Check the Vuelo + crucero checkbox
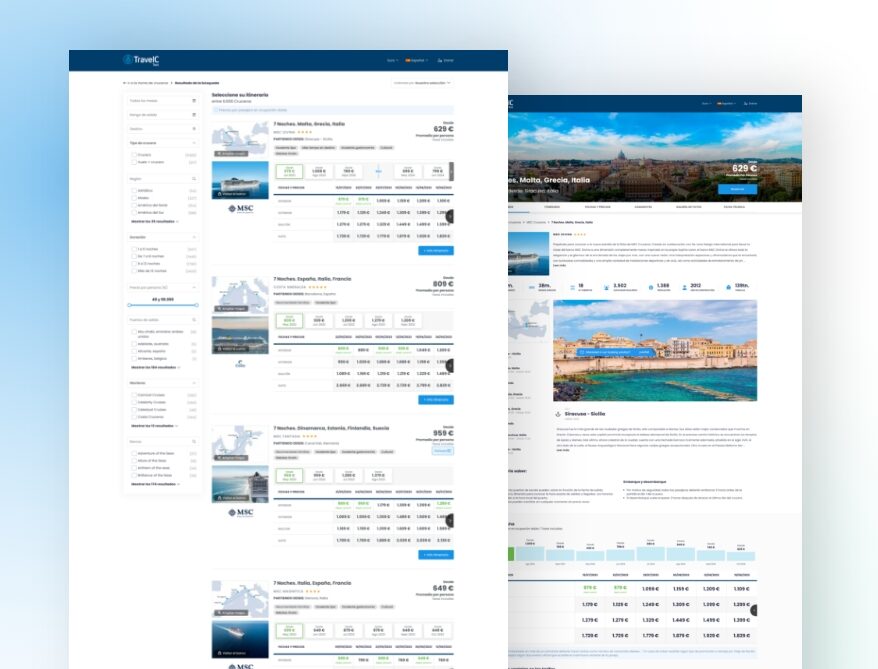Screen dimensions: 878x669 click(134, 162)
